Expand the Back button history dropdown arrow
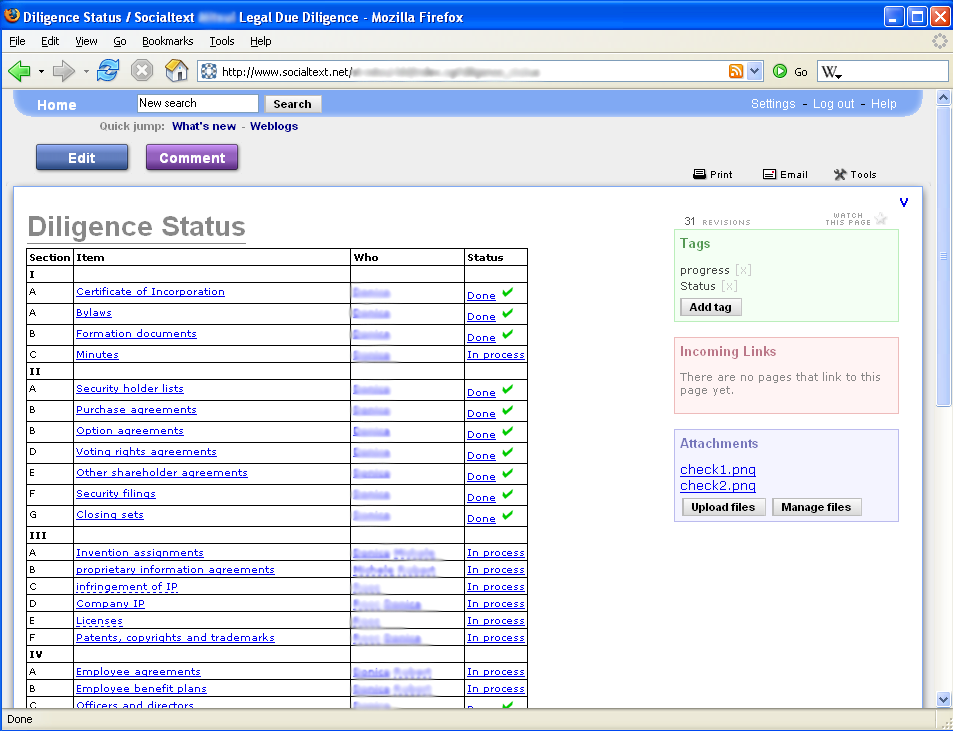Screen dimensions: 953x731 pos(41,71)
